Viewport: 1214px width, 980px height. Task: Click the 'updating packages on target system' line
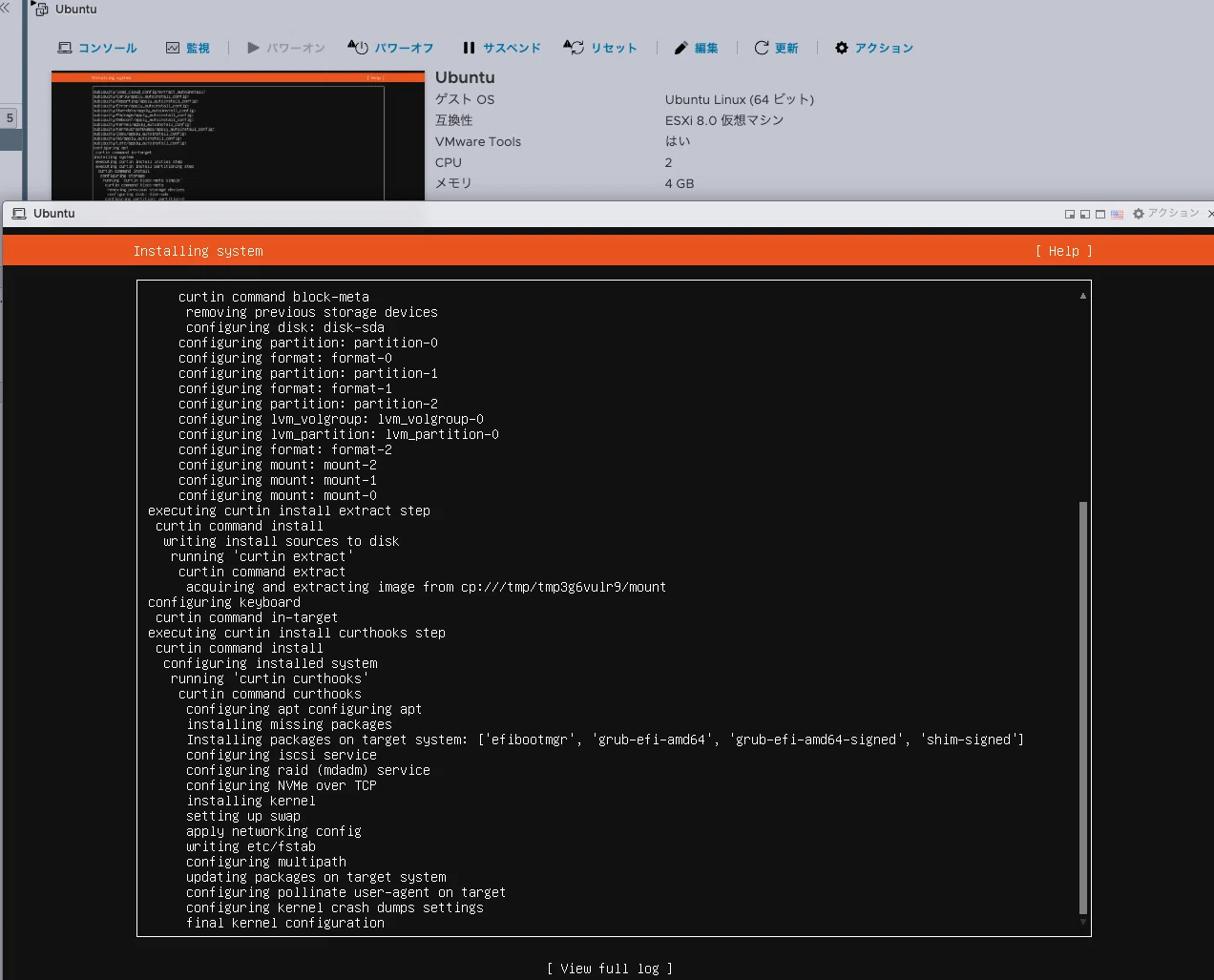coord(316,877)
